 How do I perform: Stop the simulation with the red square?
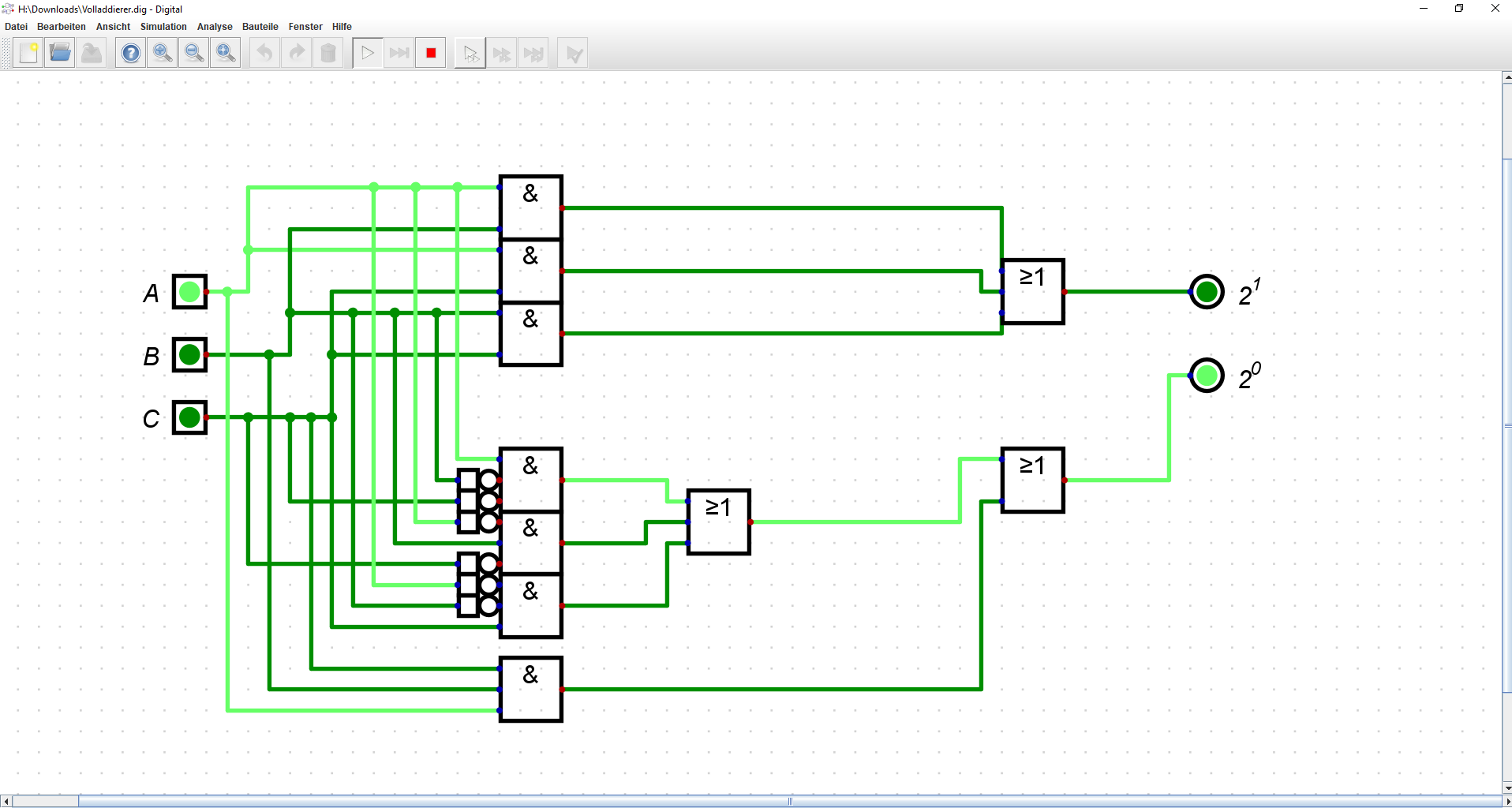431,54
